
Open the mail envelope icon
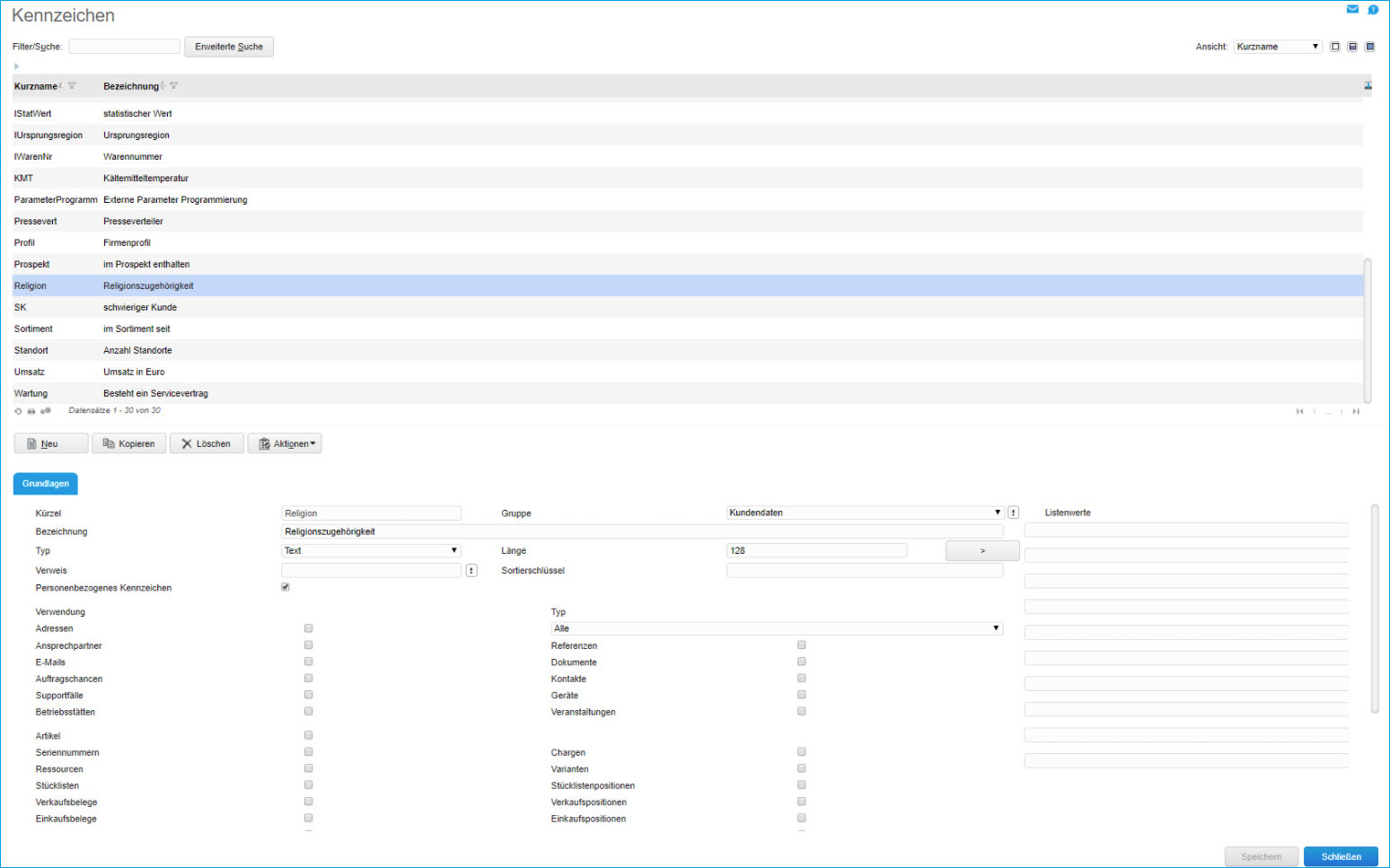click(1352, 10)
